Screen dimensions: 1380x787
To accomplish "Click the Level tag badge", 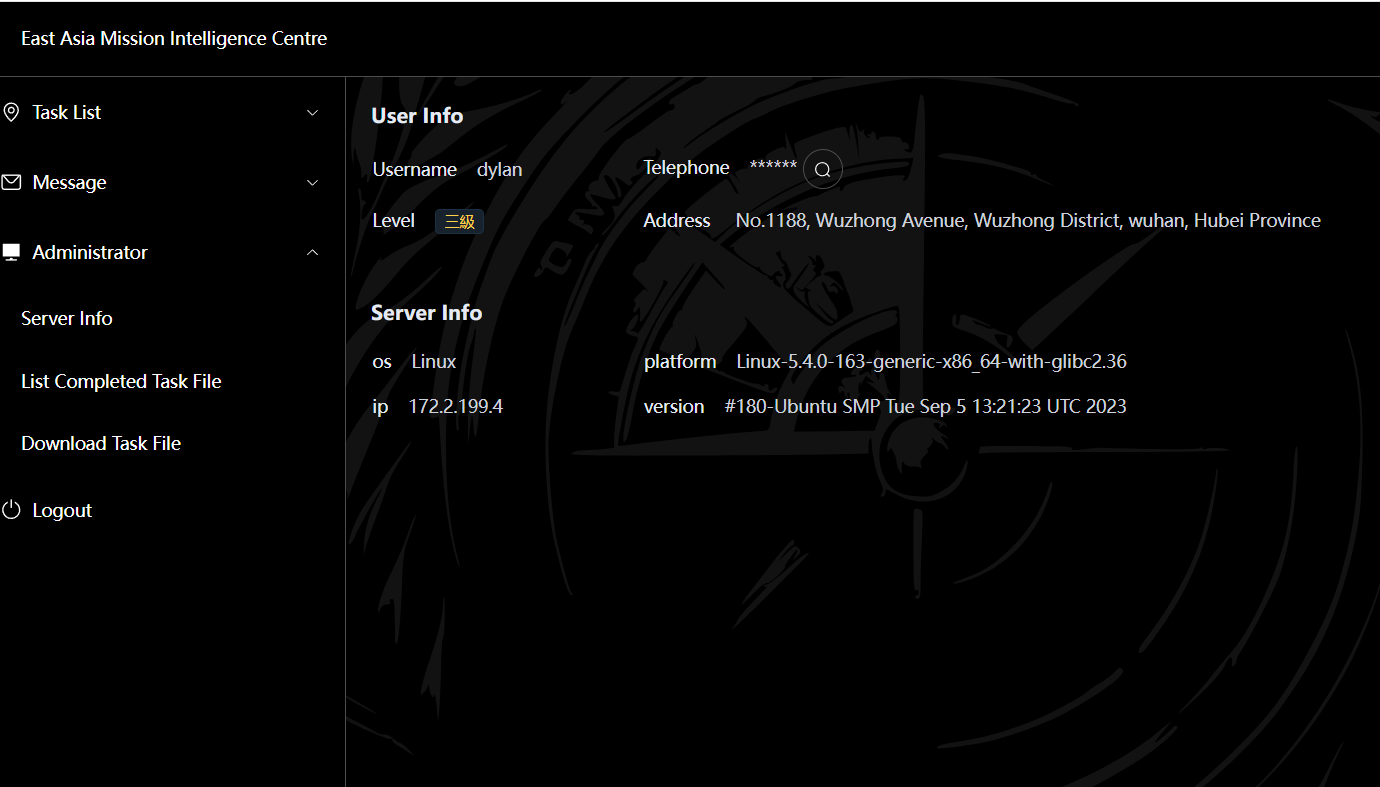I will (459, 222).
